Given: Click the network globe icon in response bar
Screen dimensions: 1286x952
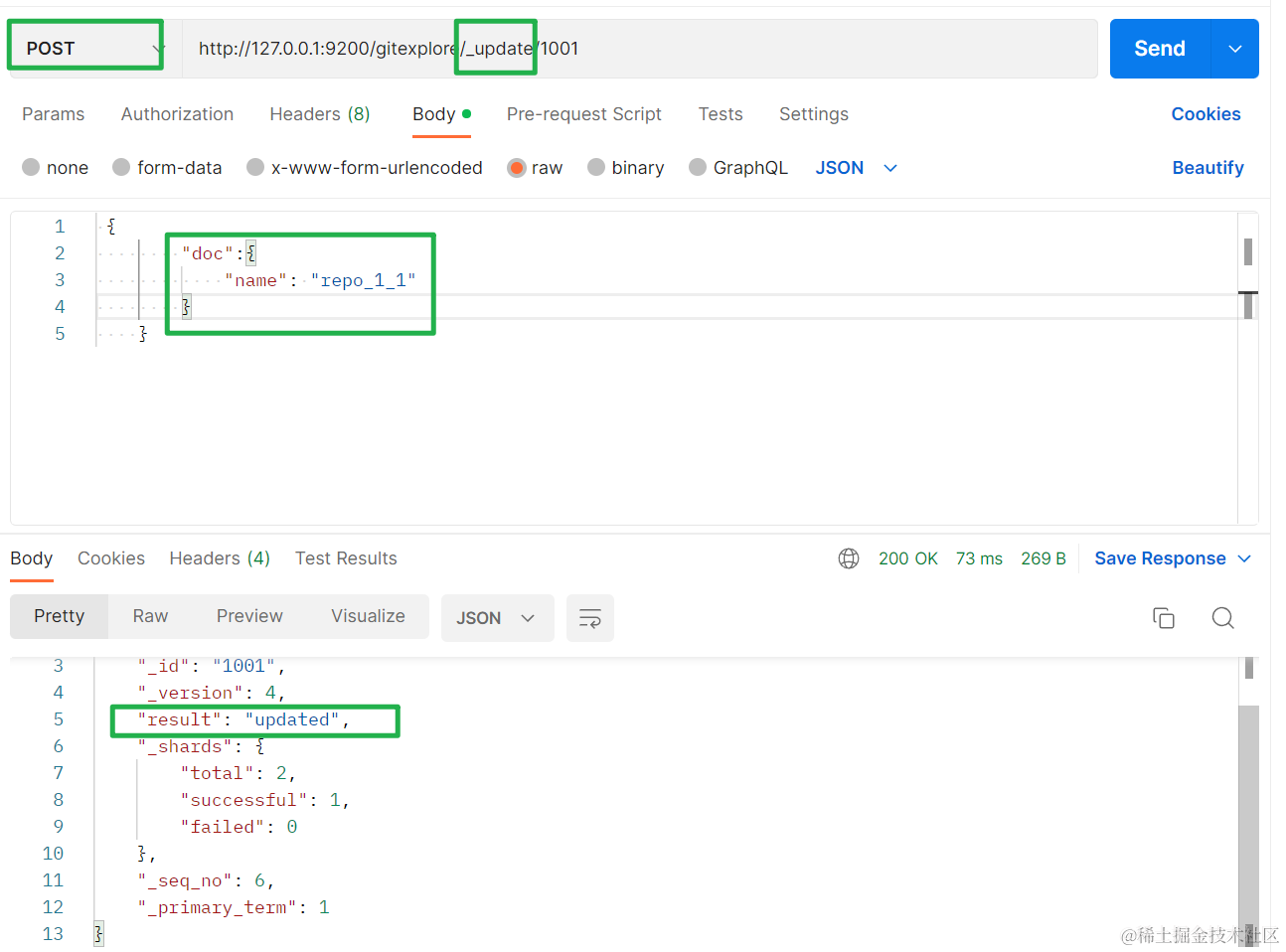Looking at the screenshot, I should (x=849, y=558).
